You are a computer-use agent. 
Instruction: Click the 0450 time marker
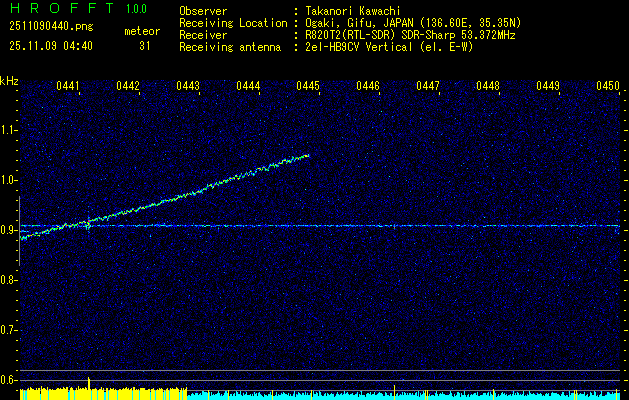608,87
